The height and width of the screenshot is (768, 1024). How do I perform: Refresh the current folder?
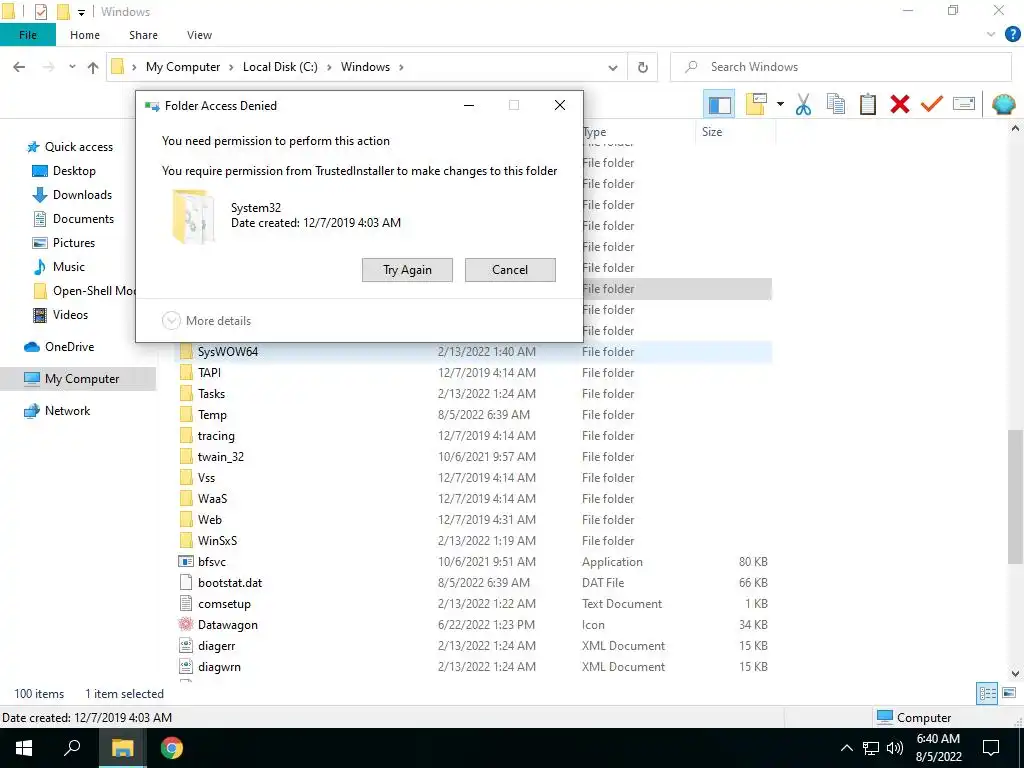click(643, 67)
